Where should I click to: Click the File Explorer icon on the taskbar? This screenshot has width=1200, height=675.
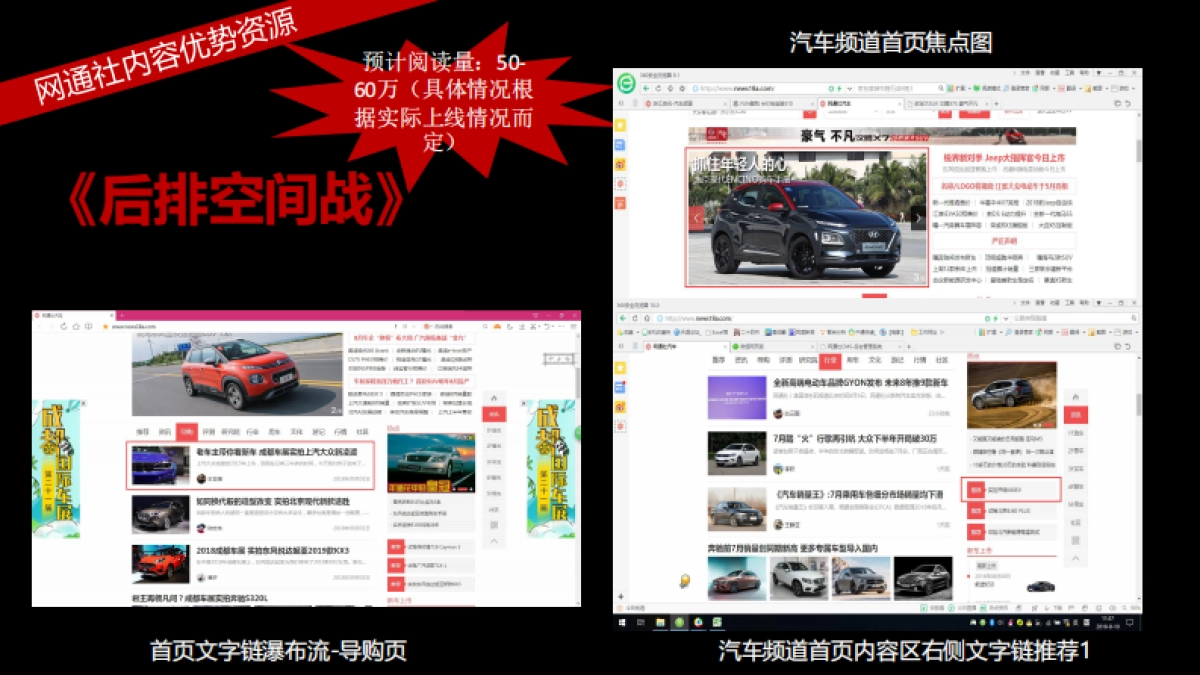pyautogui.click(x=660, y=622)
